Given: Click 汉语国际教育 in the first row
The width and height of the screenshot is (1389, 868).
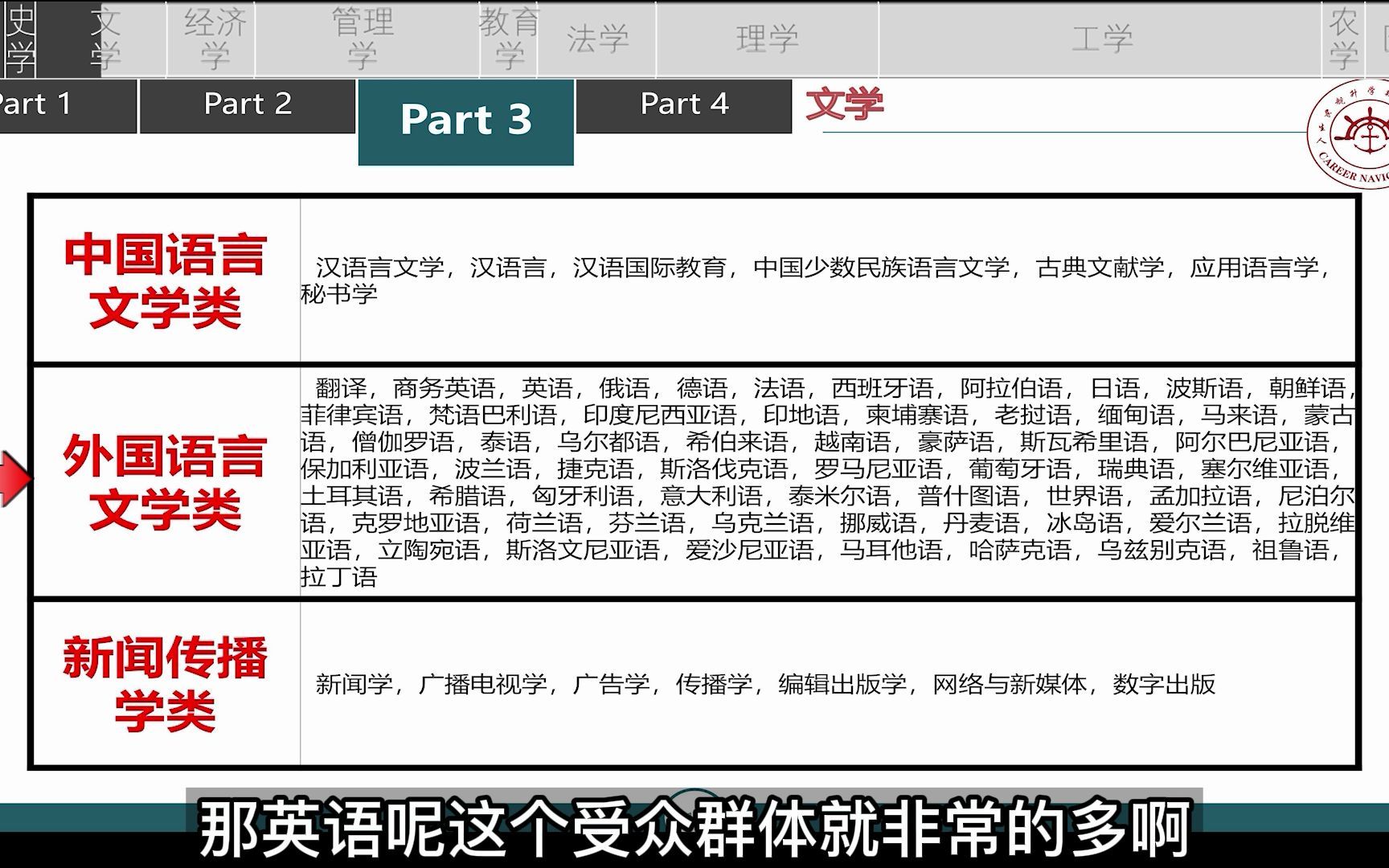Looking at the screenshot, I should point(649,268).
